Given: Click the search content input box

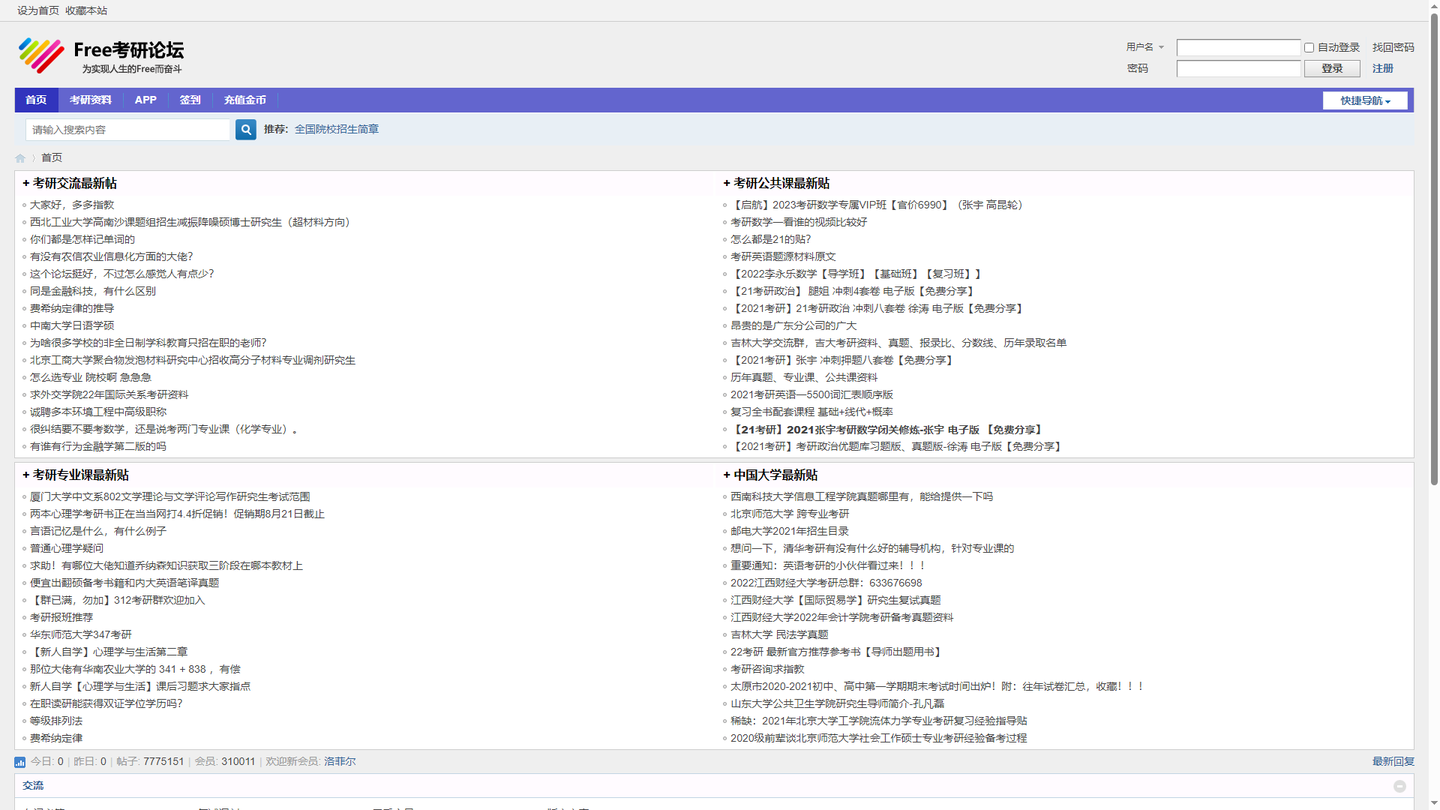Looking at the screenshot, I should 128,130.
